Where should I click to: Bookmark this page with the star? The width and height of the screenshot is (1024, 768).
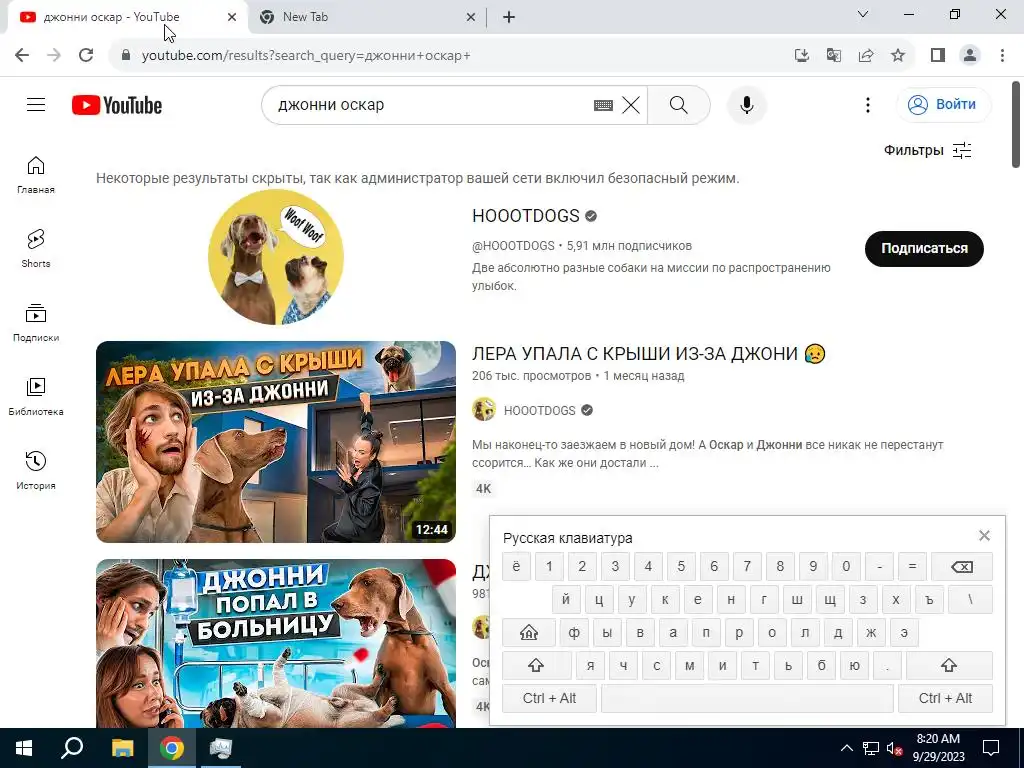coord(898,56)
